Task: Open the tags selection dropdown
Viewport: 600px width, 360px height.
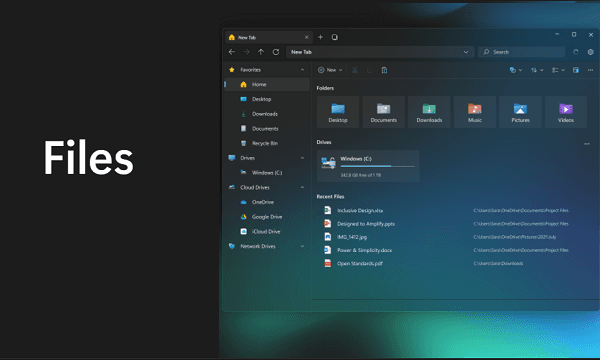Action: 516,70
